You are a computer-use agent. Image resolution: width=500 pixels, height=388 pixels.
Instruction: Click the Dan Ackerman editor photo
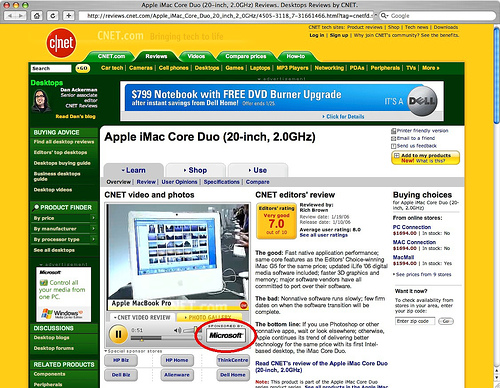click(40, 101)
